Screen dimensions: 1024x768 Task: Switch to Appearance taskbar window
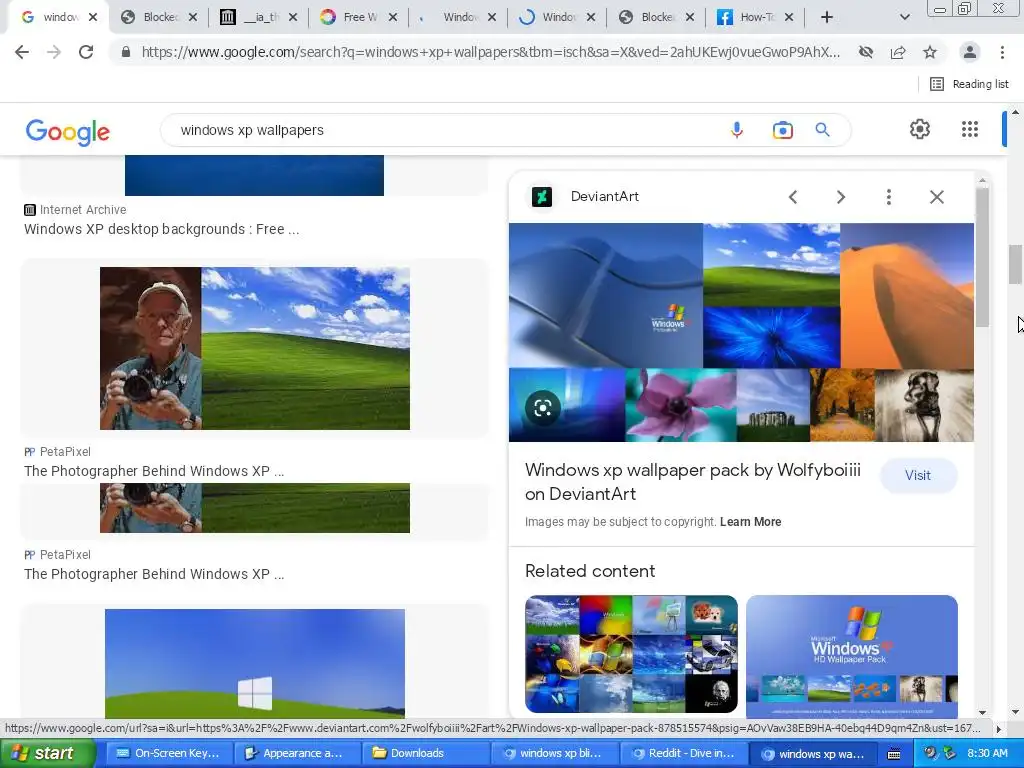click(296, 753)
